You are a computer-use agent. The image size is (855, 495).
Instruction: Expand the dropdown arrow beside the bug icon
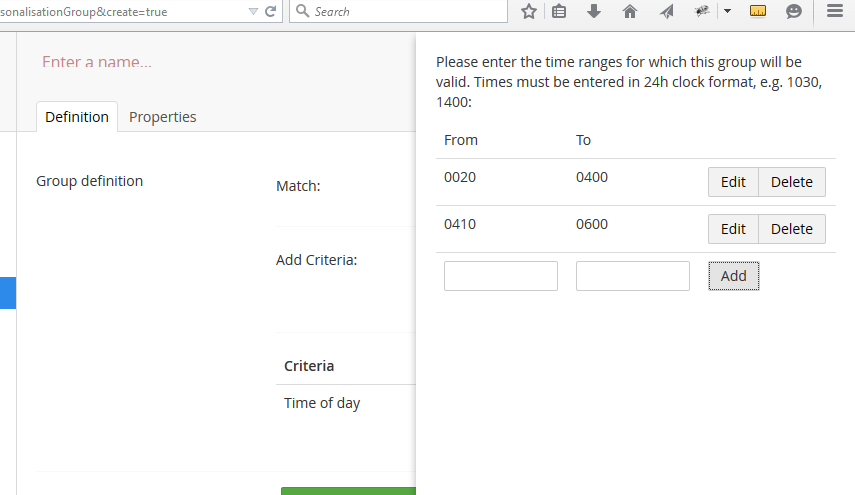(727, 11)
